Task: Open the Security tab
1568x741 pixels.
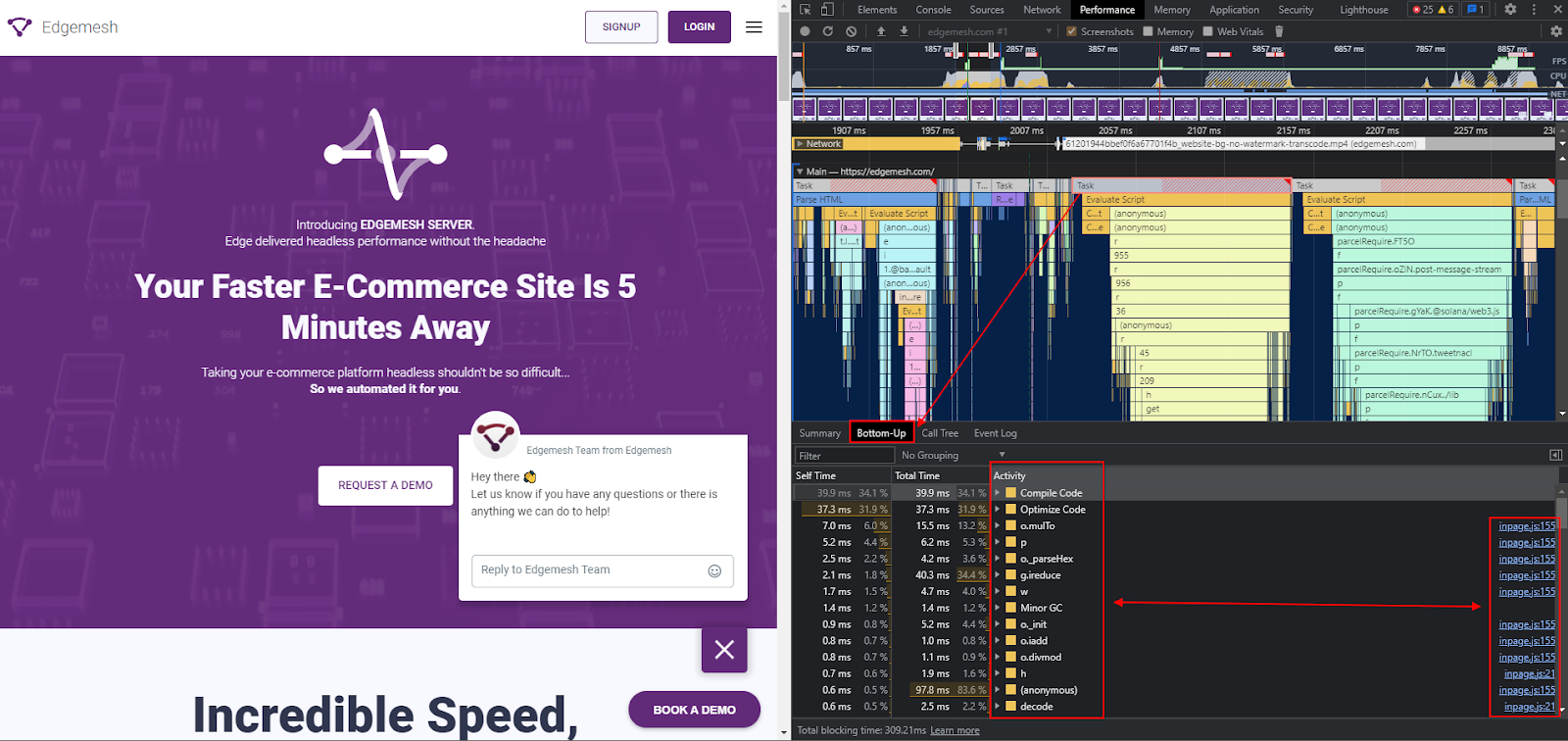Action: [x=1296, y=10]
